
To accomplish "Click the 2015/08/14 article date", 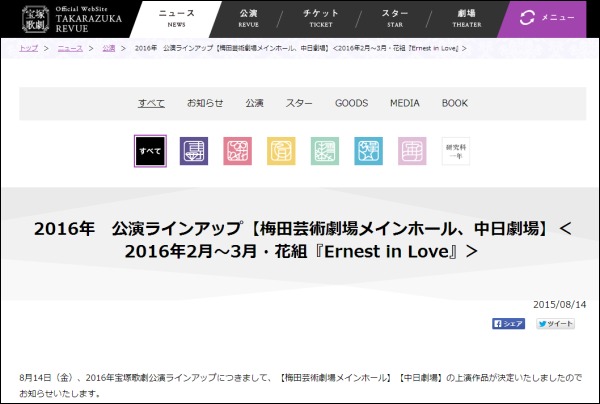I will point(559,305).
